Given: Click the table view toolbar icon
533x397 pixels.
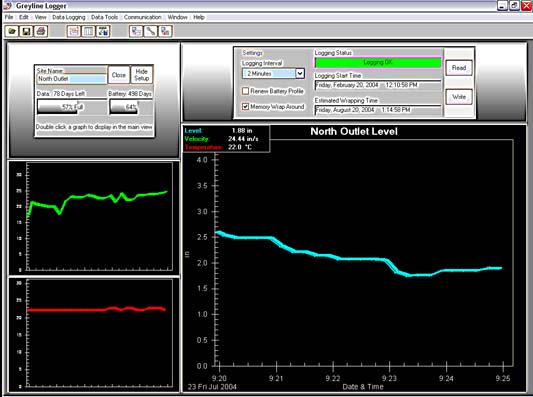Looking at the screenshot, I should point(88,31).
